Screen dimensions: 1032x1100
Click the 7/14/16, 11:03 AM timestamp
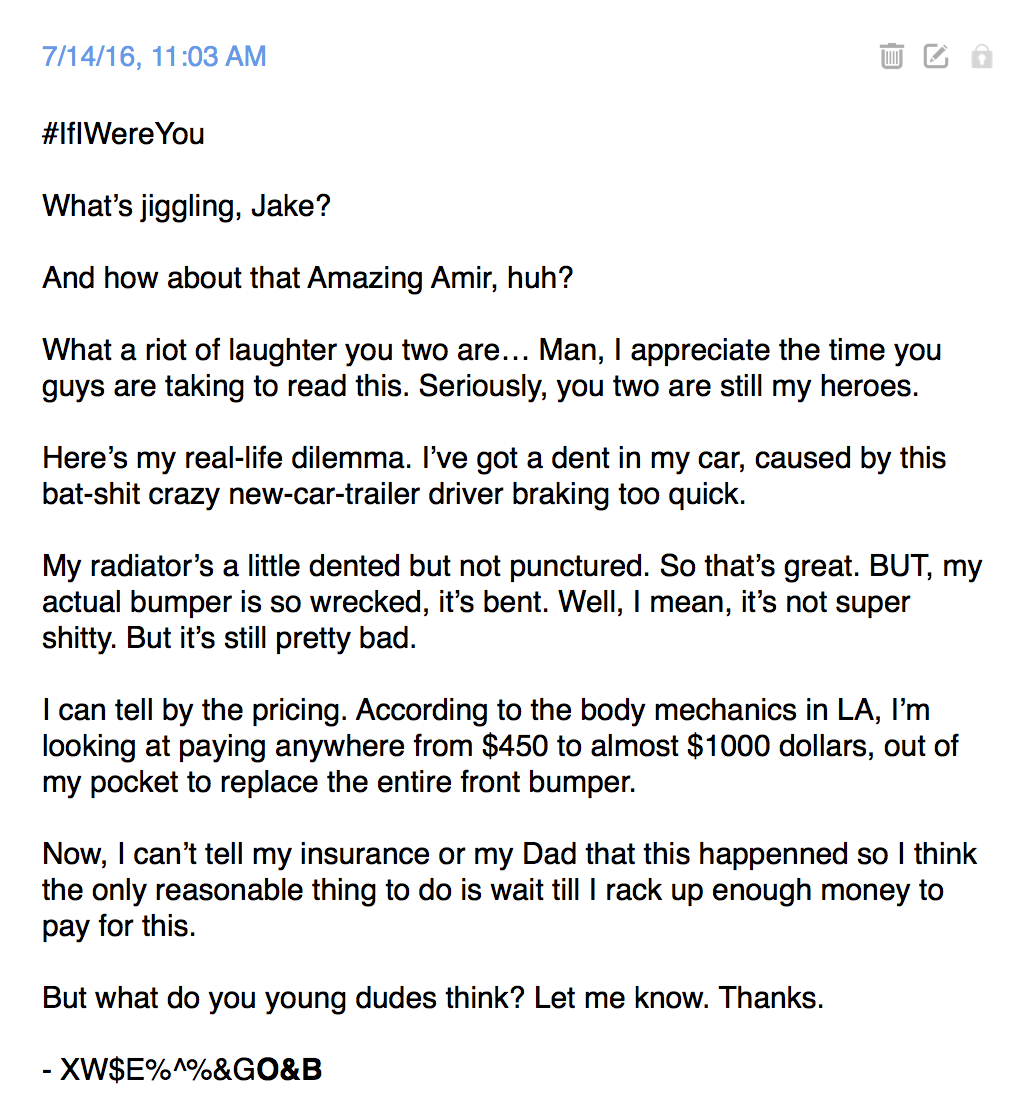pos(154,56)
